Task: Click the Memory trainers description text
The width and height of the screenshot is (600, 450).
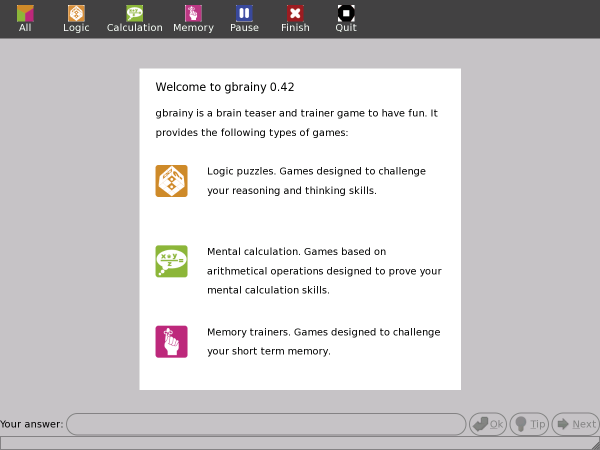Action: tap(323, 341)
